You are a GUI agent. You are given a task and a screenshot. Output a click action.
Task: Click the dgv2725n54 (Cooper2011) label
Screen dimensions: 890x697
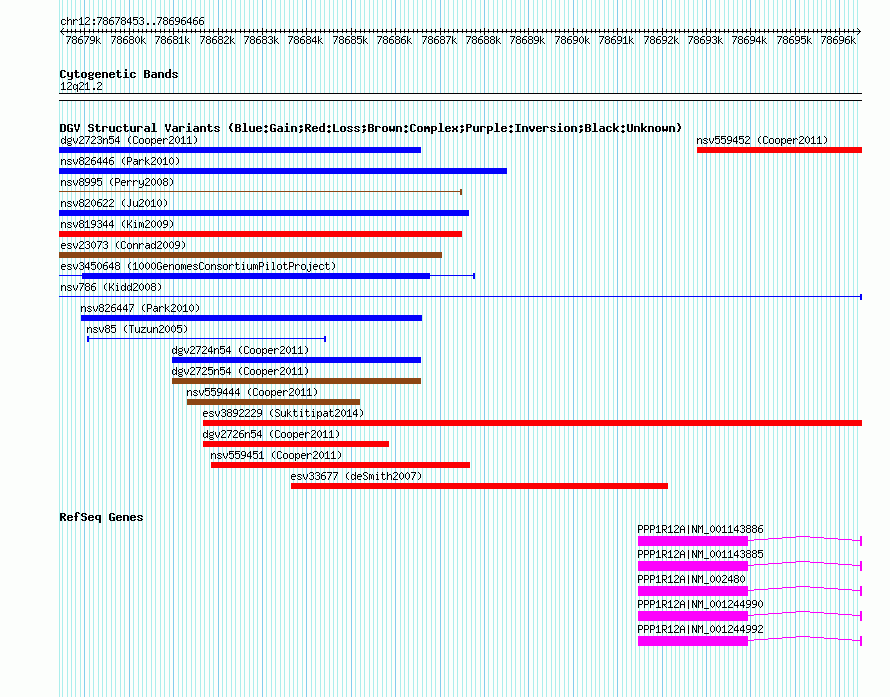coord(240,371)
